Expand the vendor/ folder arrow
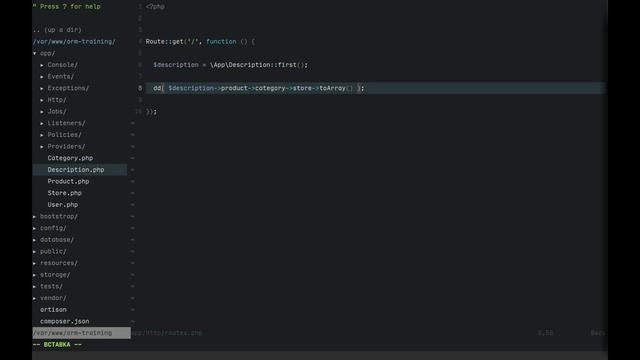Image resolution: width=640 pixels, height=360 pixels. click(35, 298)
